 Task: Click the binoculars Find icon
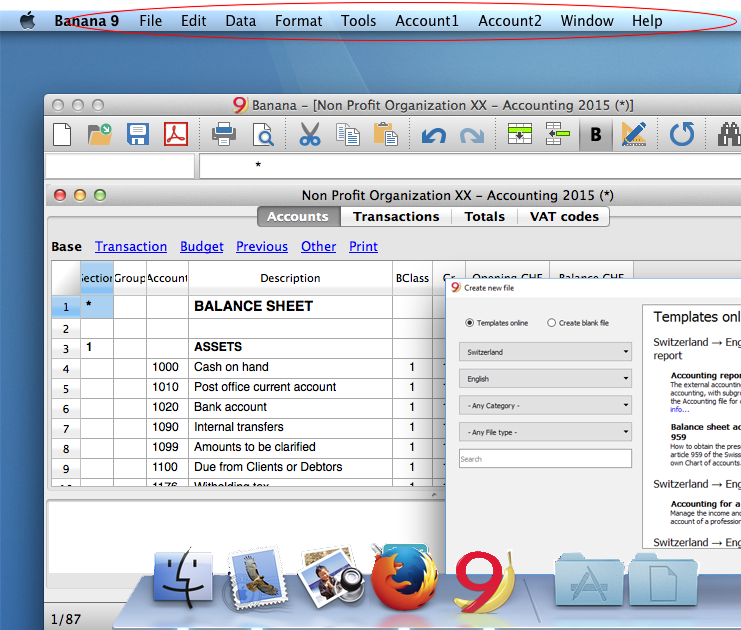[x=729, y=135]
